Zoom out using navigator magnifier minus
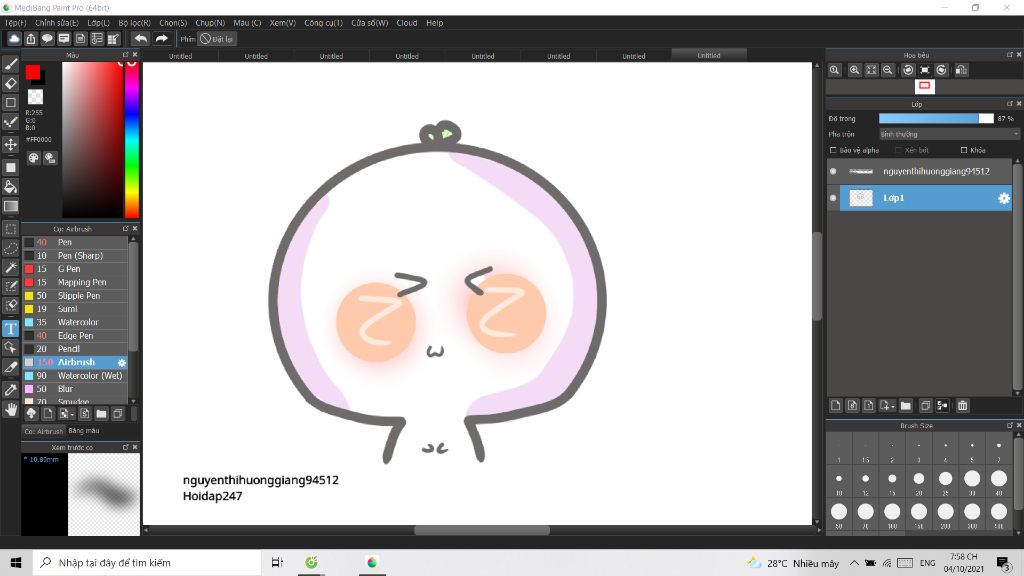 [x=888, y=70]
